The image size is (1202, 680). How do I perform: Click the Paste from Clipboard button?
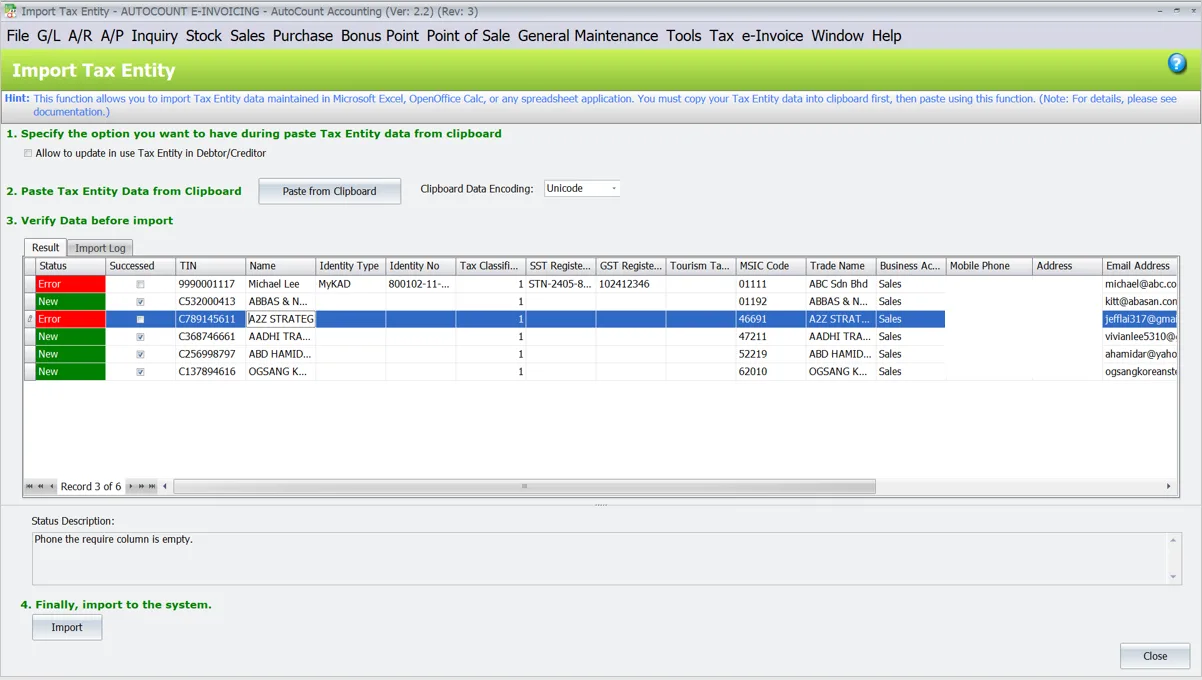click(329, 191)
